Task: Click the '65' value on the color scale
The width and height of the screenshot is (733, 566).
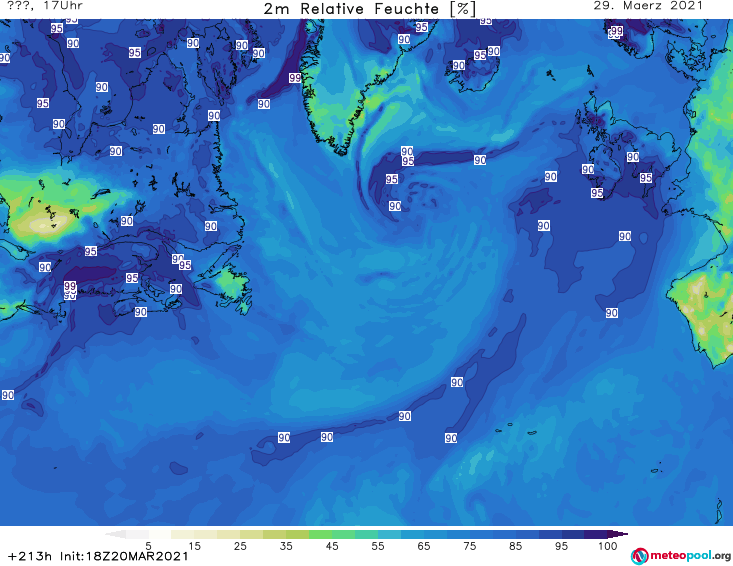Action: [x=424, y=546]
